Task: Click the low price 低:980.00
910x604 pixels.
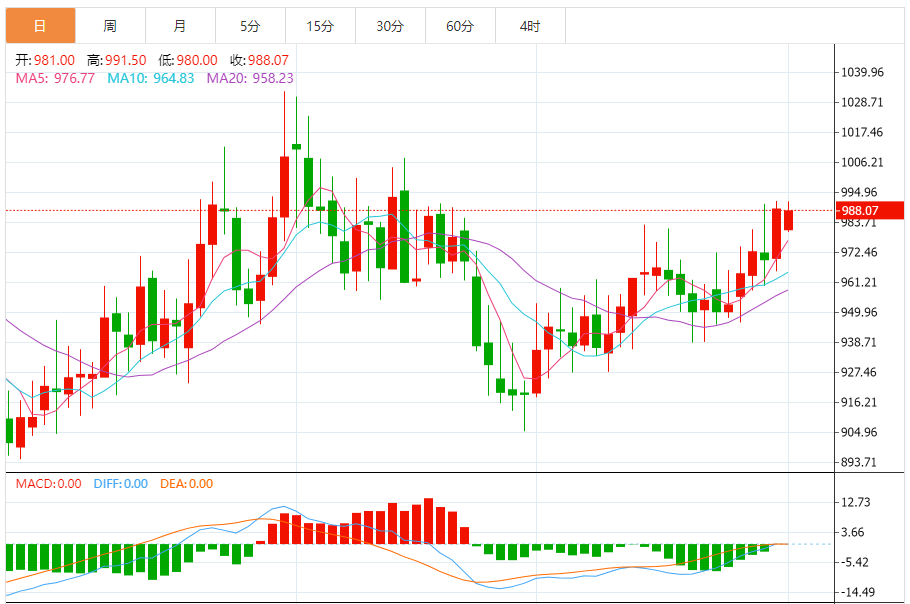Action: click(x=188, y=60)
